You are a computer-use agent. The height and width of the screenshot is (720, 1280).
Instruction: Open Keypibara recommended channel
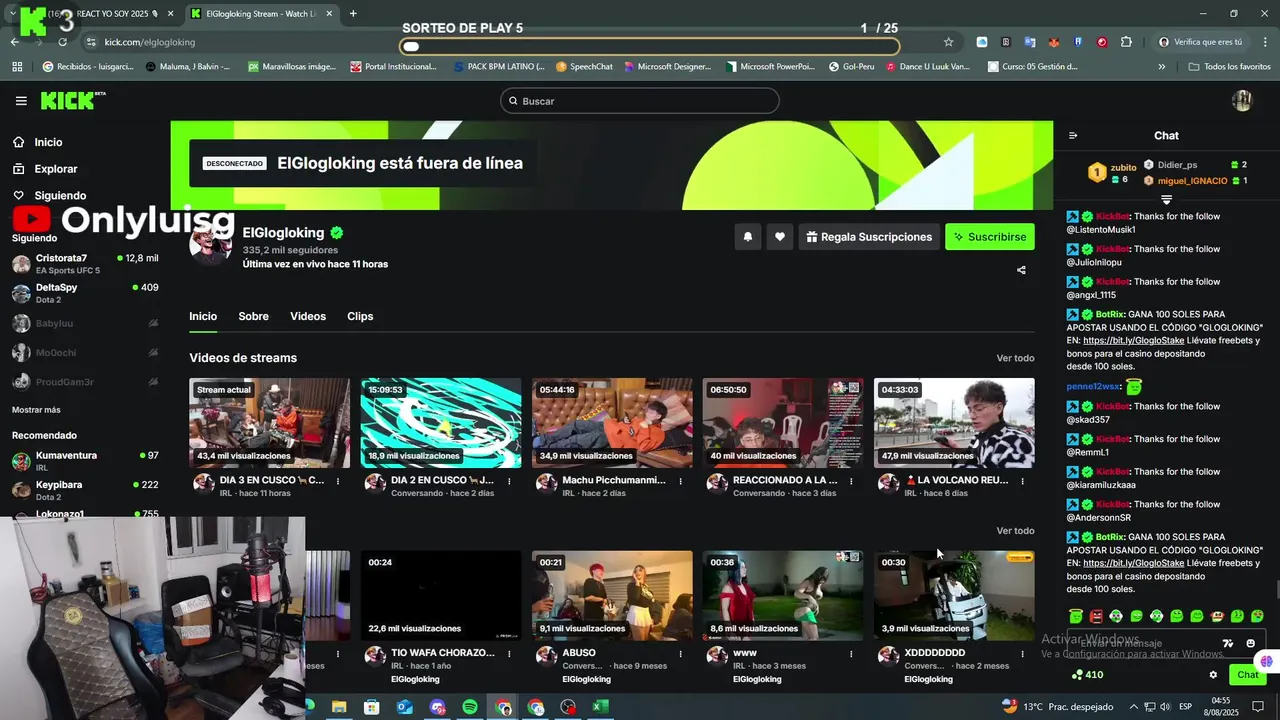pos(85,490)
